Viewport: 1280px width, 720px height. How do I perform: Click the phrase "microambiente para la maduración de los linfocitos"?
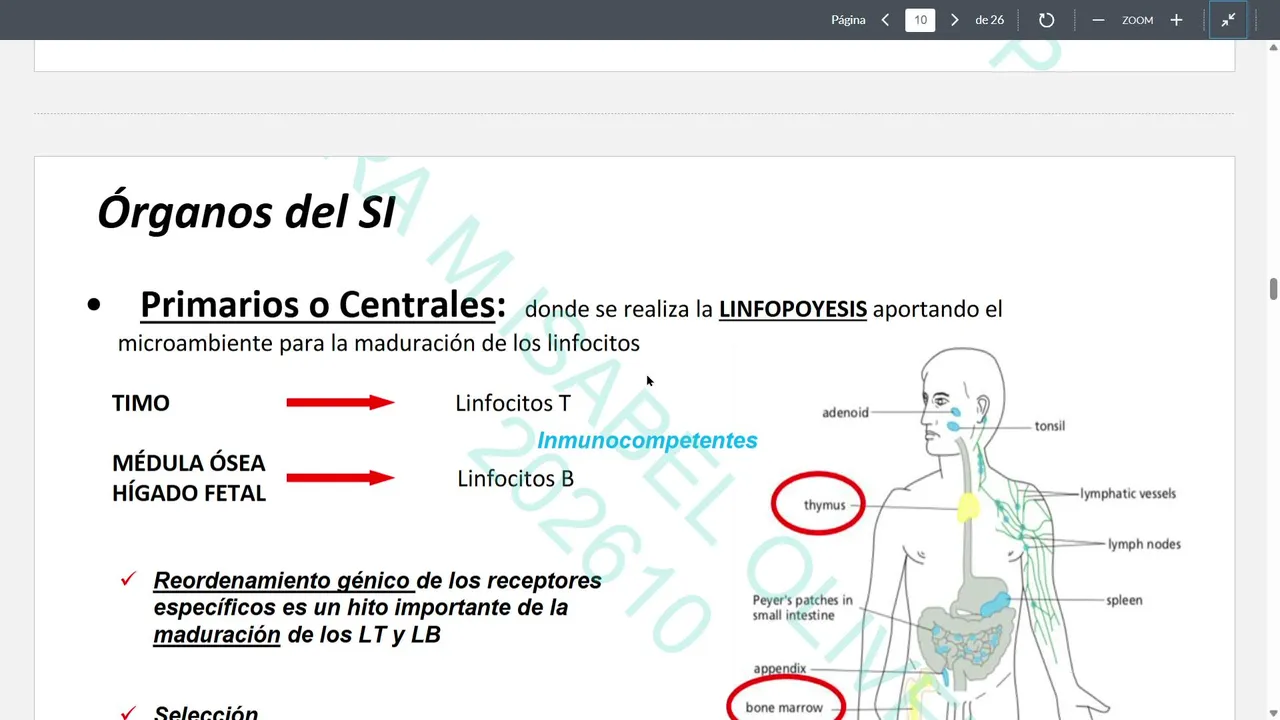click(378, 343)
